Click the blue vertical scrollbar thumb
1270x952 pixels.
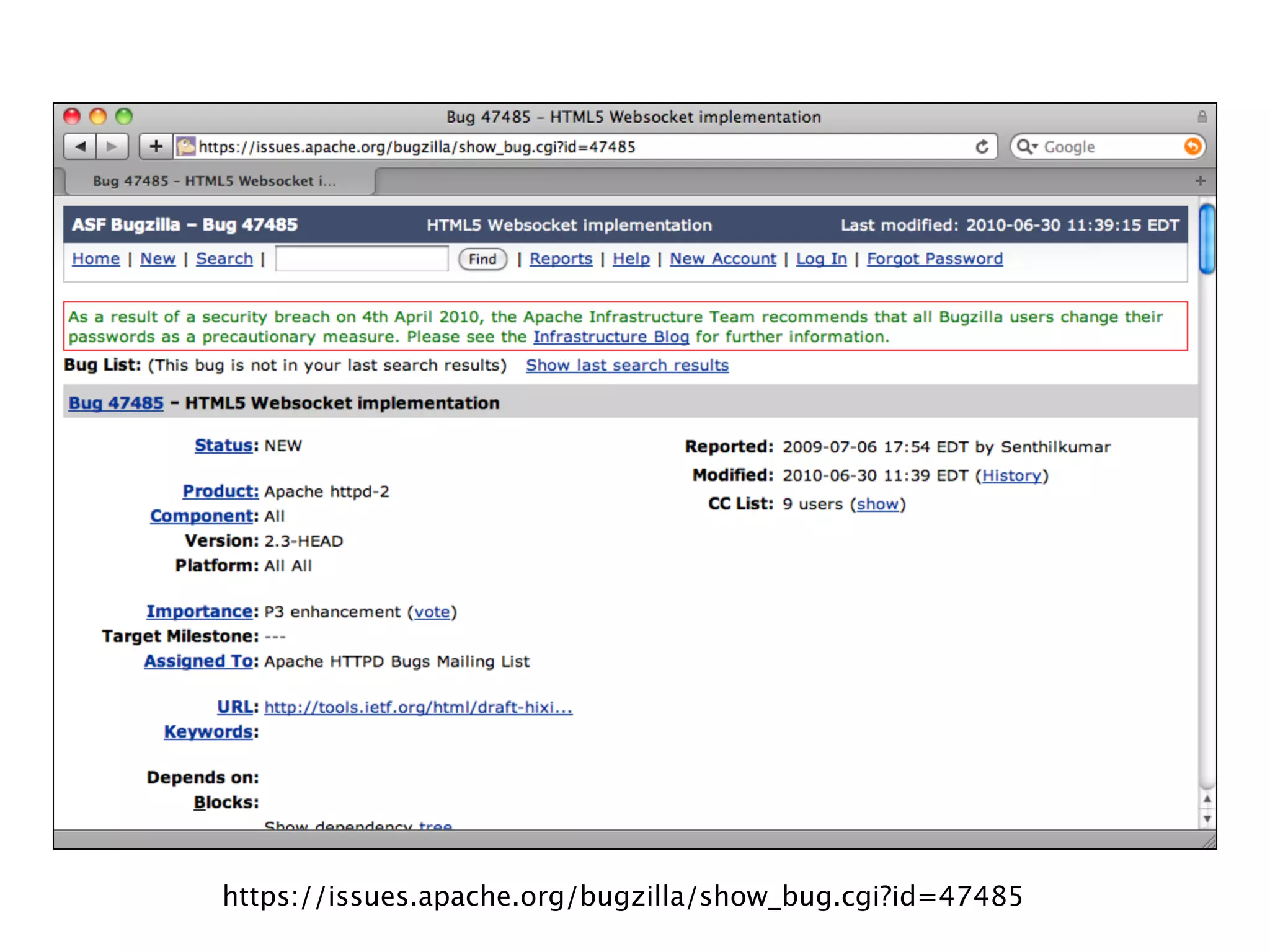click(x=1207, y=239)
